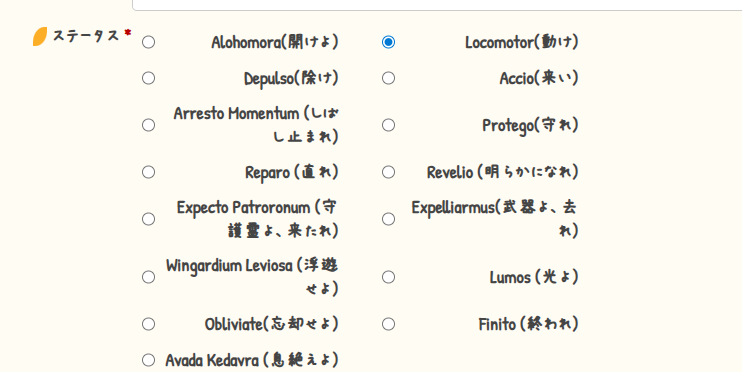Choose the Finito radio option
This screenshot has height=372, width=742.
pos(389,324)
